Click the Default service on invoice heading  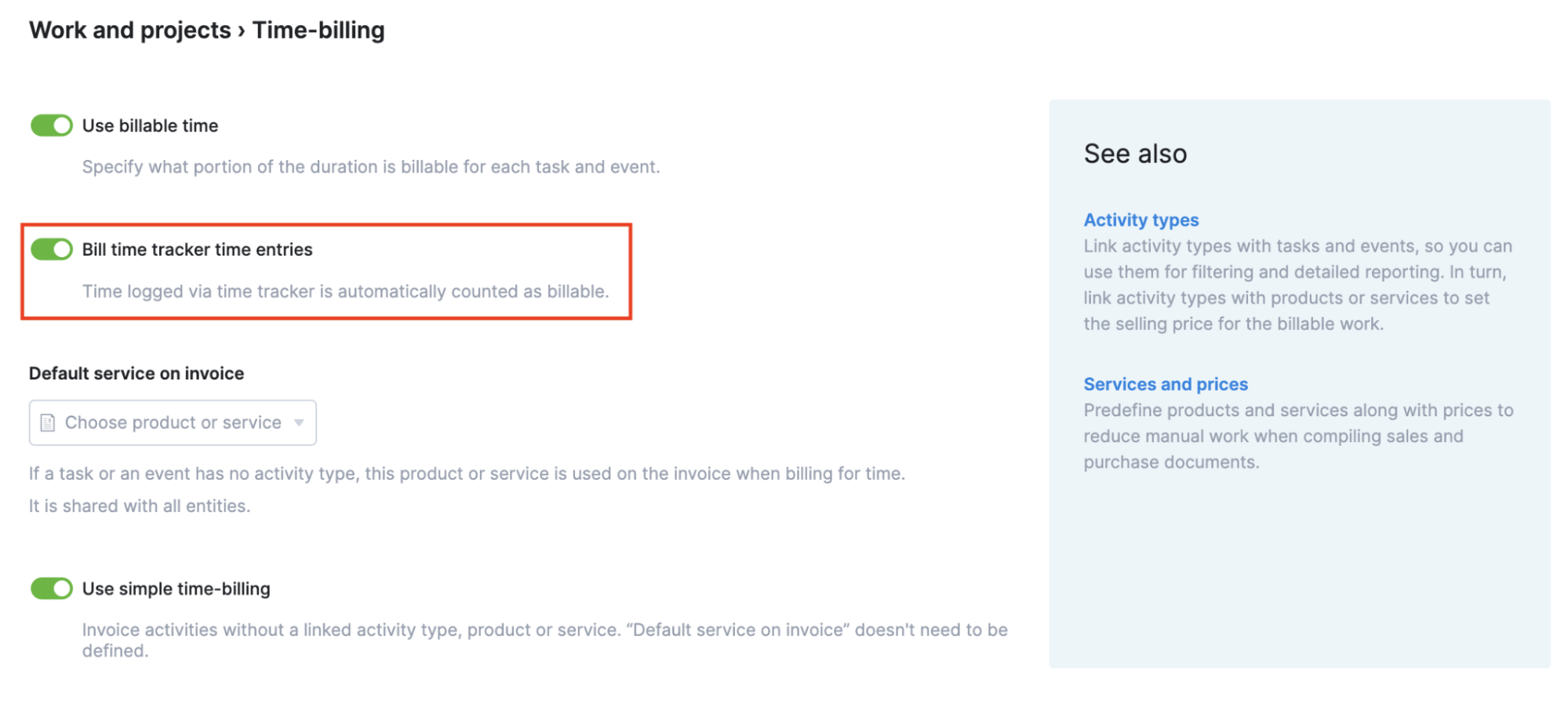pos(136,373)
